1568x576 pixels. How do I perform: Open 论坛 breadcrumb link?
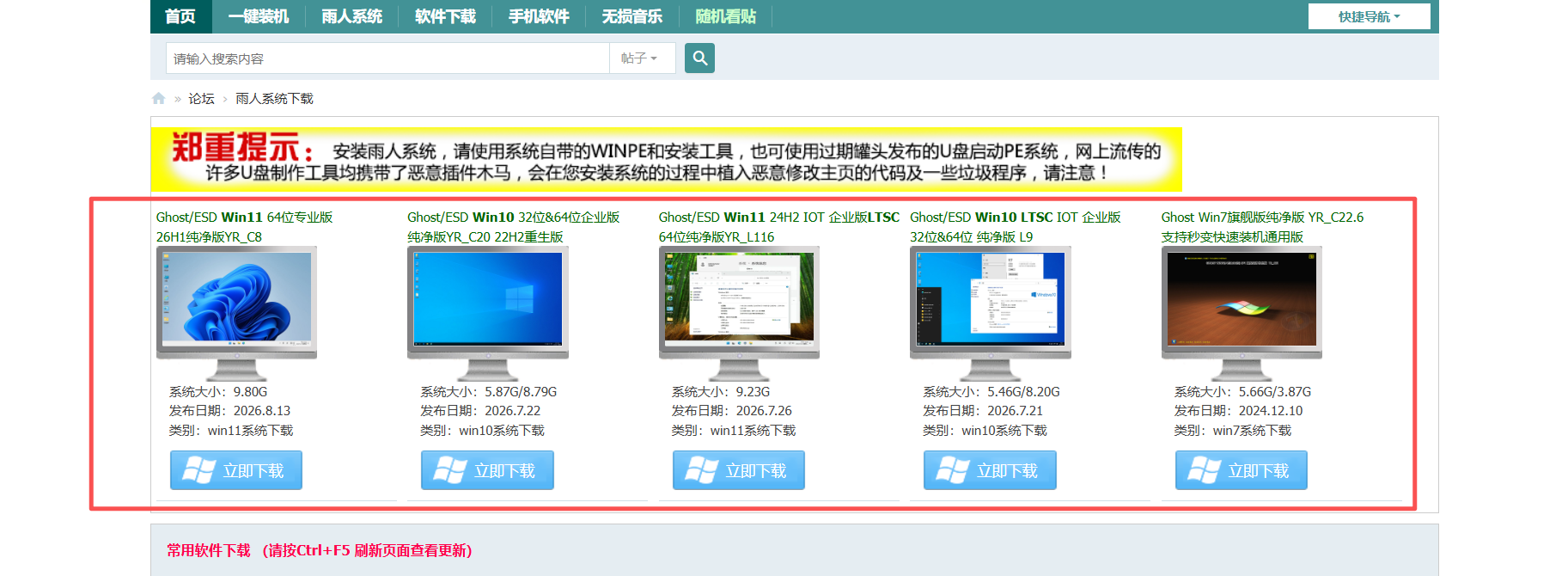point(201,99)
